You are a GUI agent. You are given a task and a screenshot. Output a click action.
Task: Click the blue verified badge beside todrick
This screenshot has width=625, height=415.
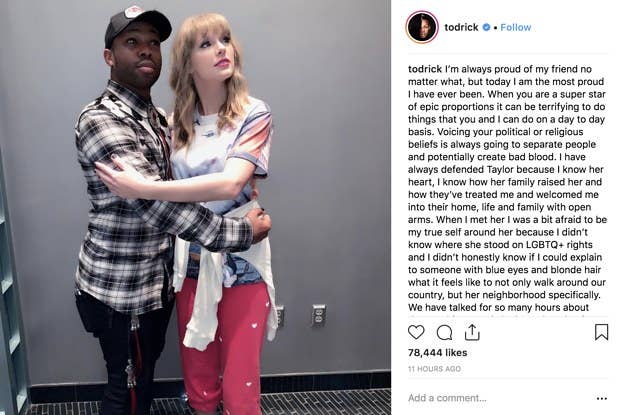486,27
